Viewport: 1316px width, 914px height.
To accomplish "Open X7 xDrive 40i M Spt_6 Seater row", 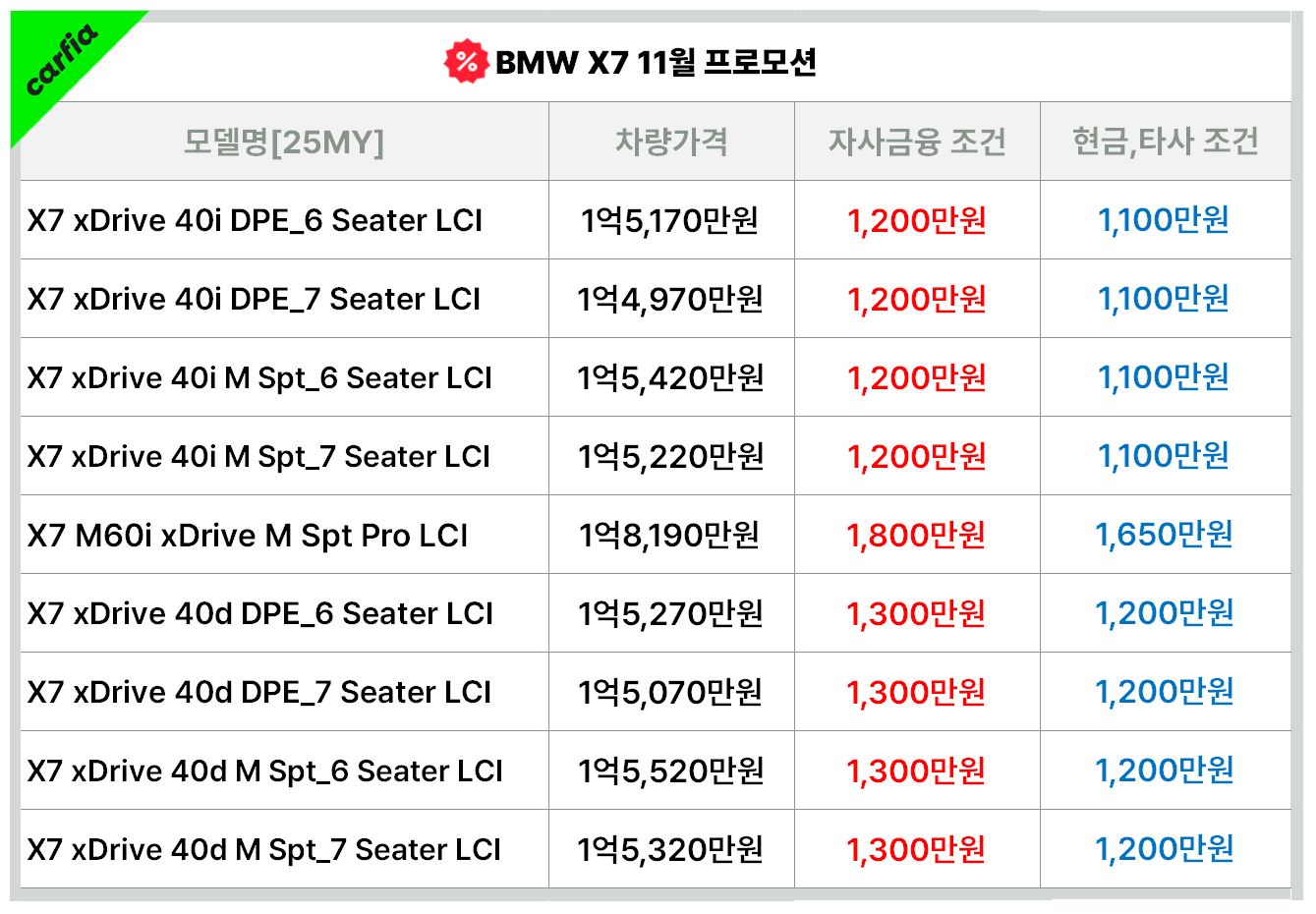I will click(259, 378).
